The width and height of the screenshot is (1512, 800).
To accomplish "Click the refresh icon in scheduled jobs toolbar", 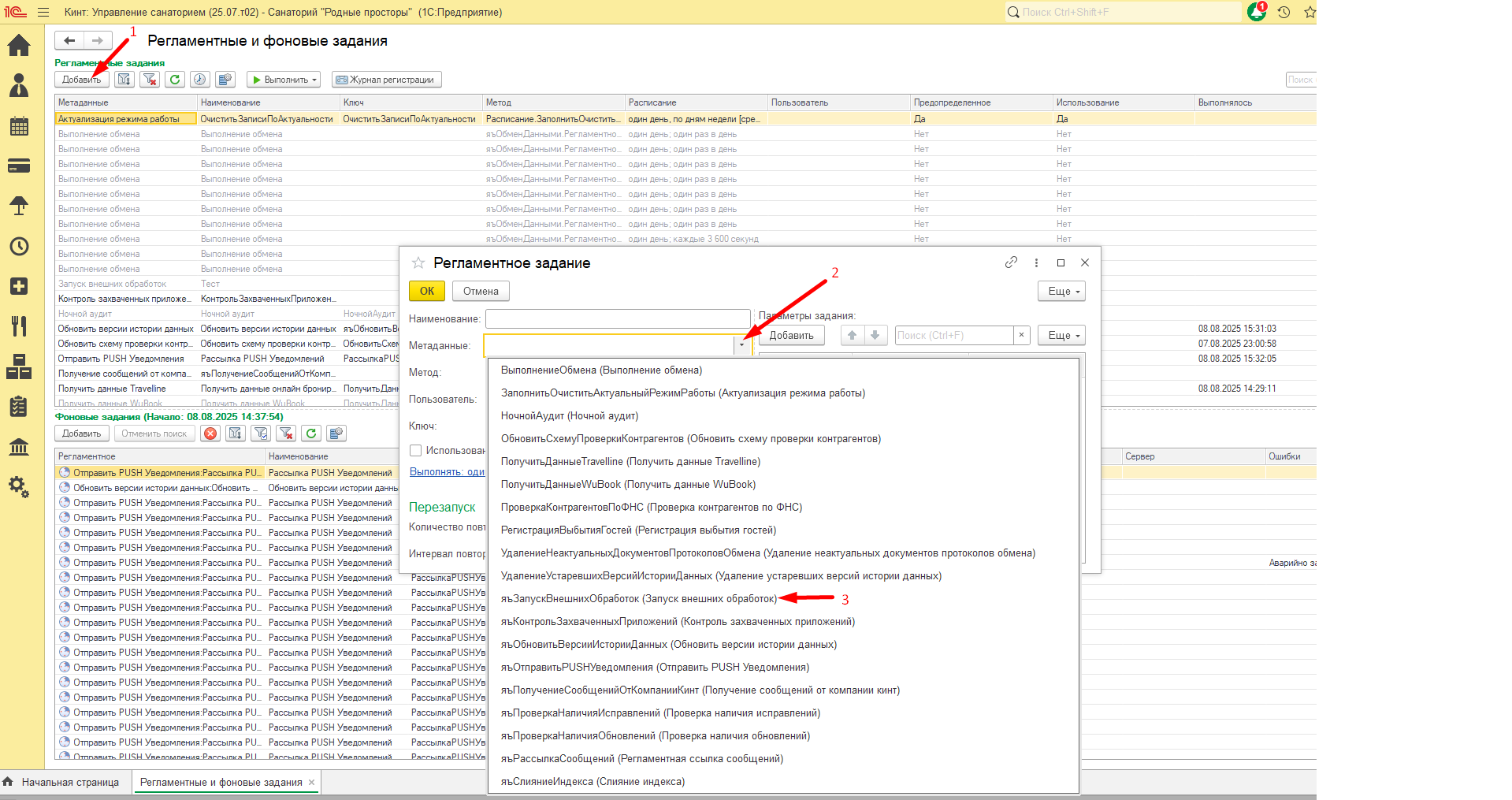I will (x=175, y=80).
